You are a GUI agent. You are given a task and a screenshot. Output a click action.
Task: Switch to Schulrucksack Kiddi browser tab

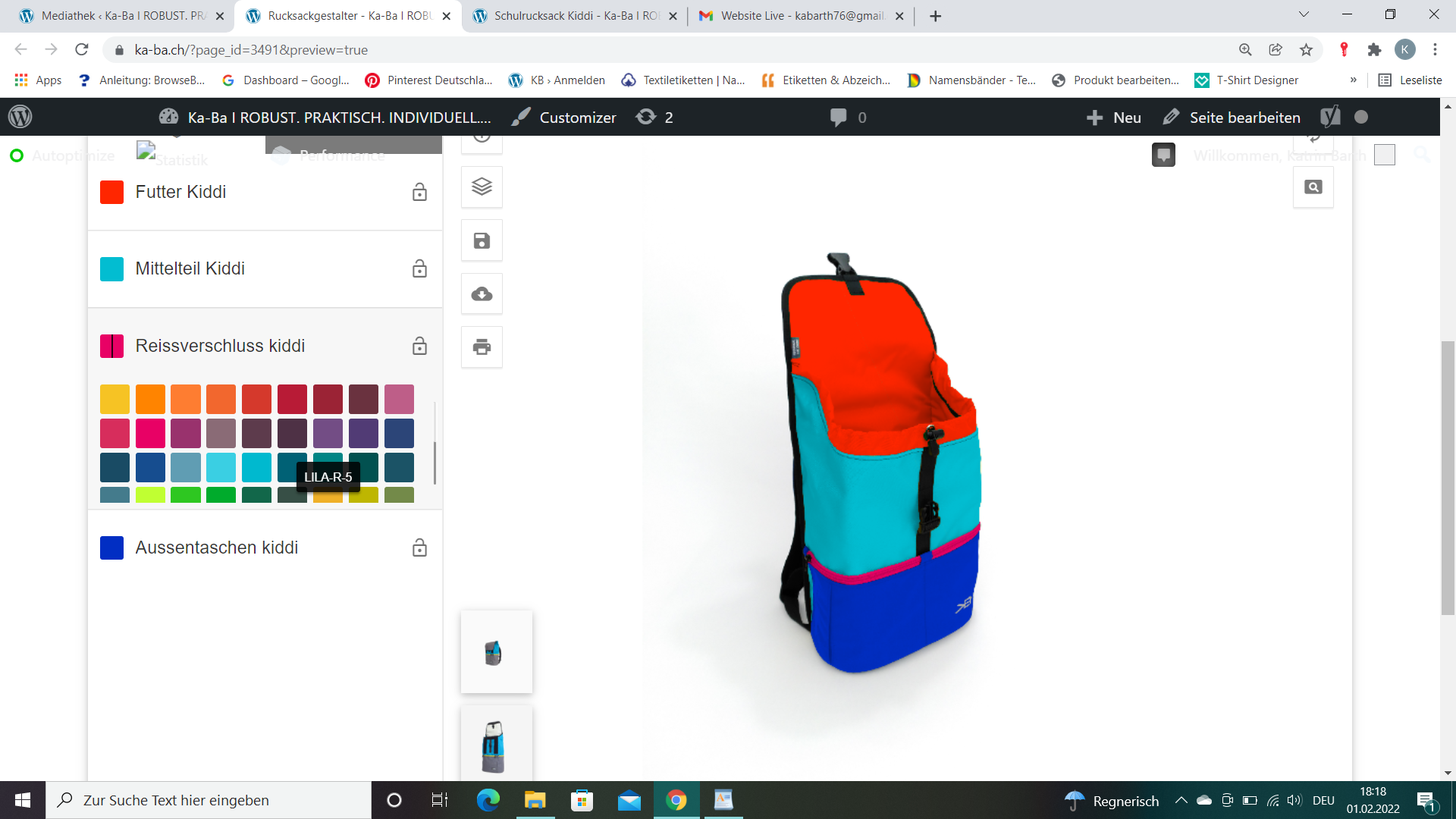575,16
